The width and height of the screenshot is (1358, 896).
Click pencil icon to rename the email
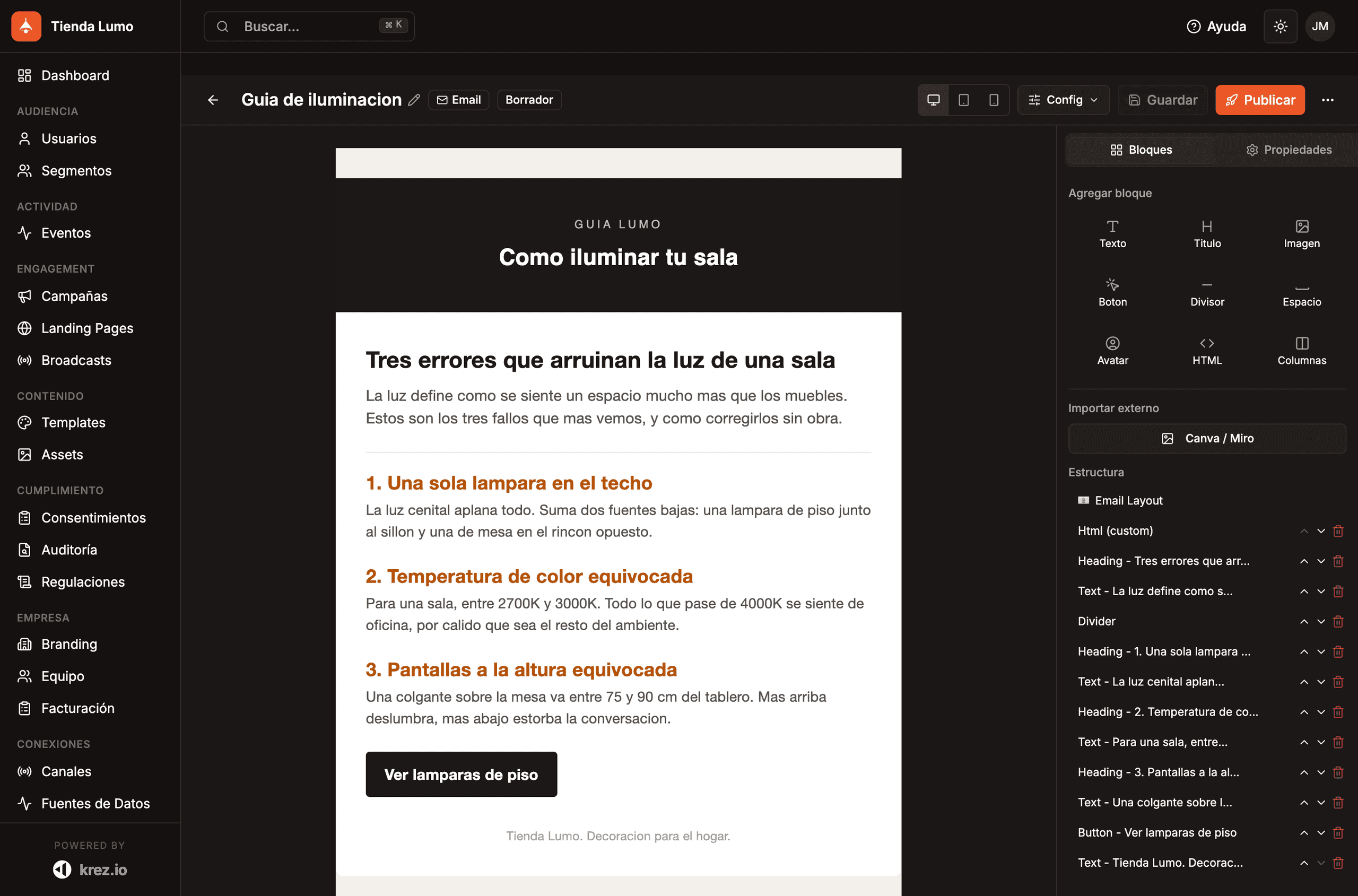pyautogui.click(x=414, y=100)
